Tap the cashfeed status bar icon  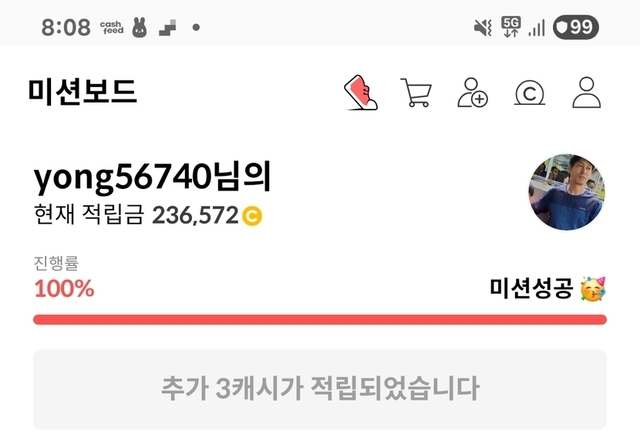112,27
